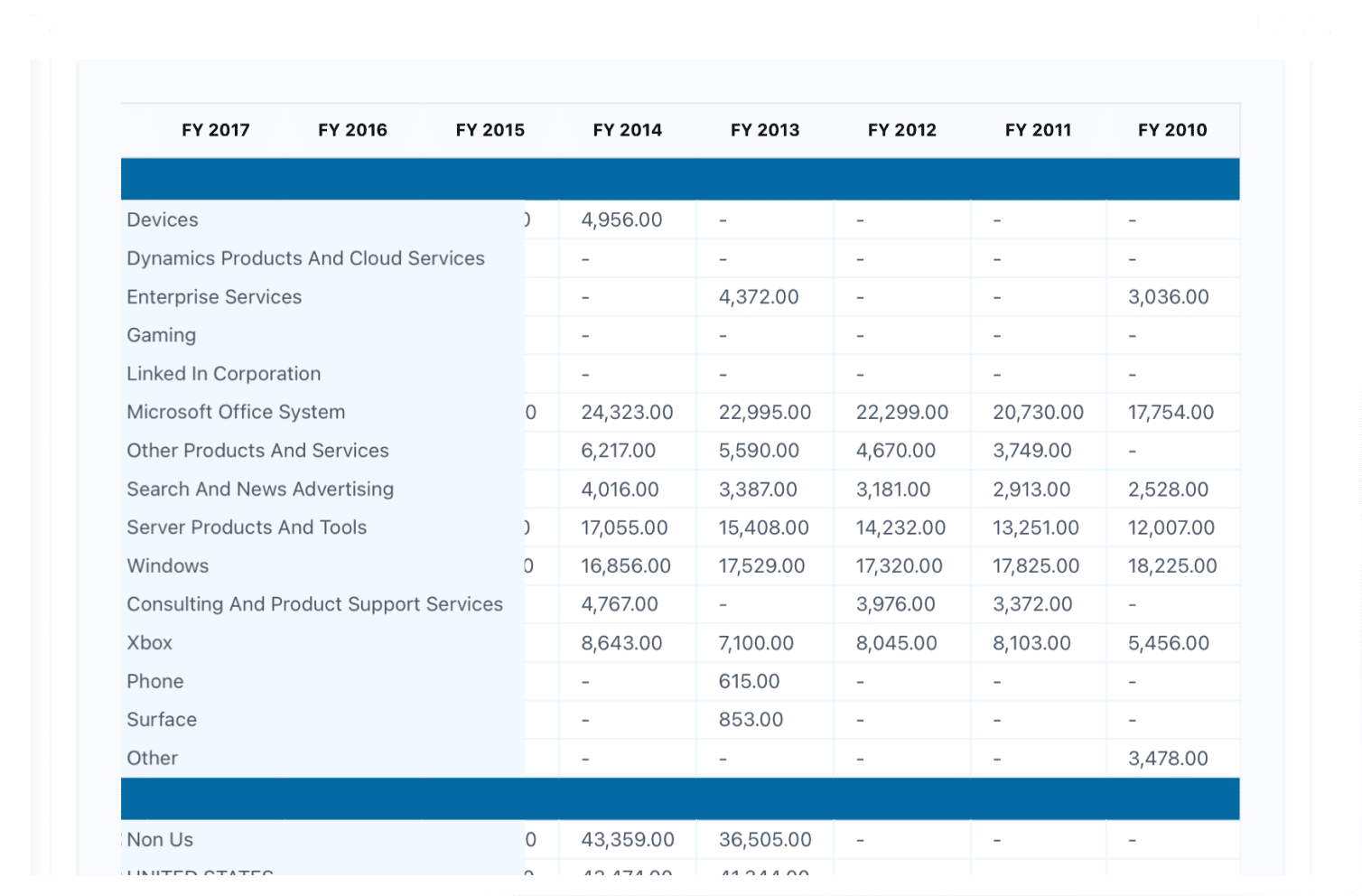Click Surface FY 2013 value 853.00

751,720
